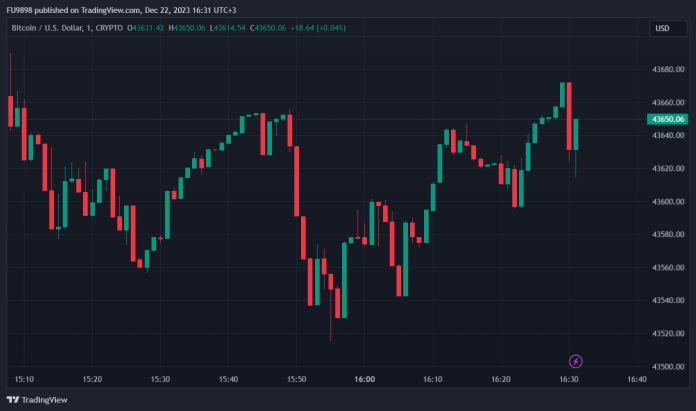Click the green current price label 43650.06
The height and width of the screenshot is (411, 696).
click(667, 119)
